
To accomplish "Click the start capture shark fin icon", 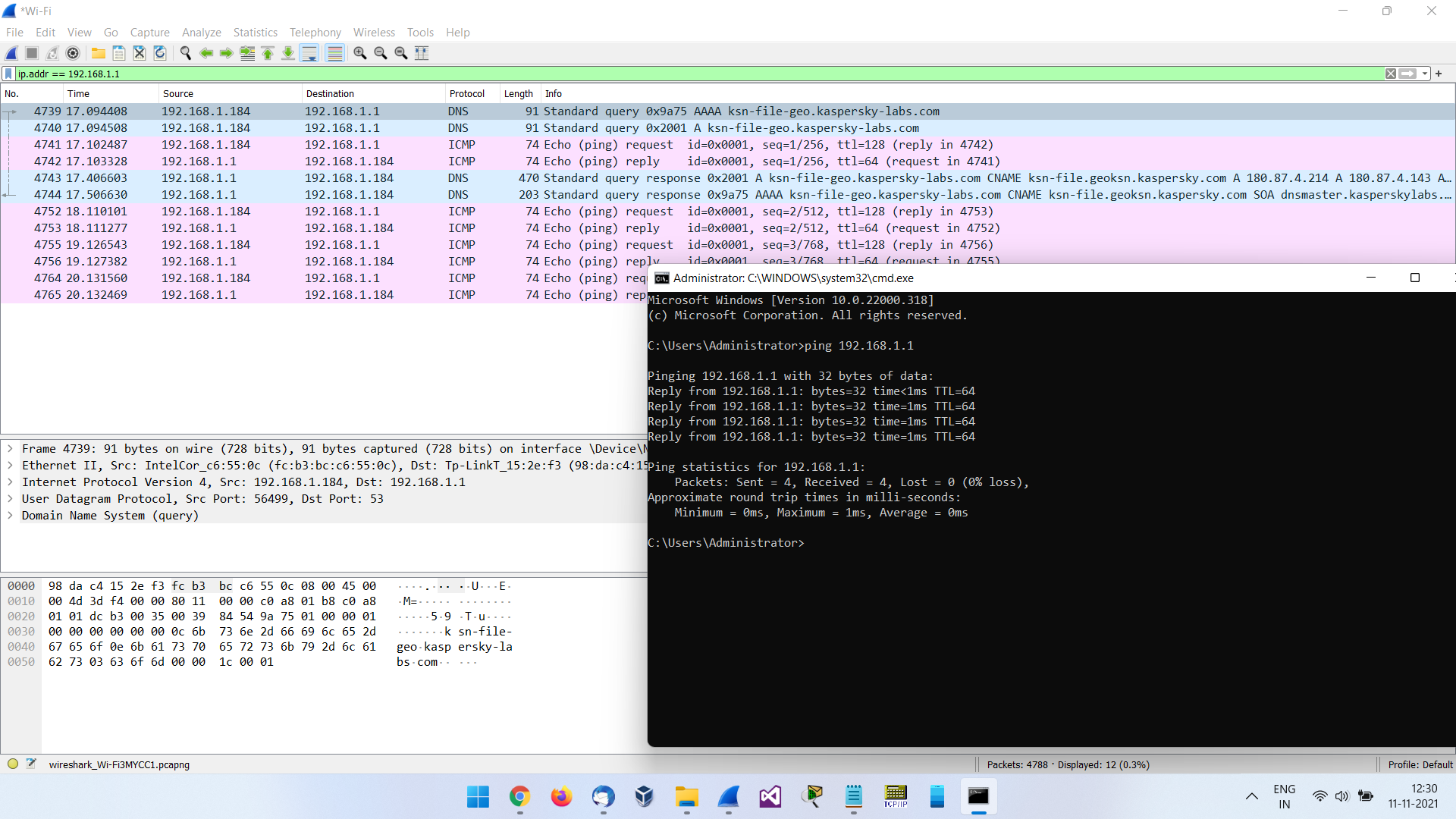I will [x=11, y=53].
